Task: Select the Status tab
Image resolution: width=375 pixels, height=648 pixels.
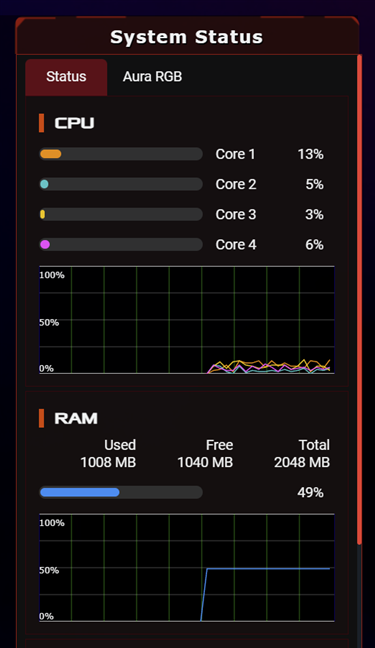Action: pyautogui.click(x=66, y=77)
